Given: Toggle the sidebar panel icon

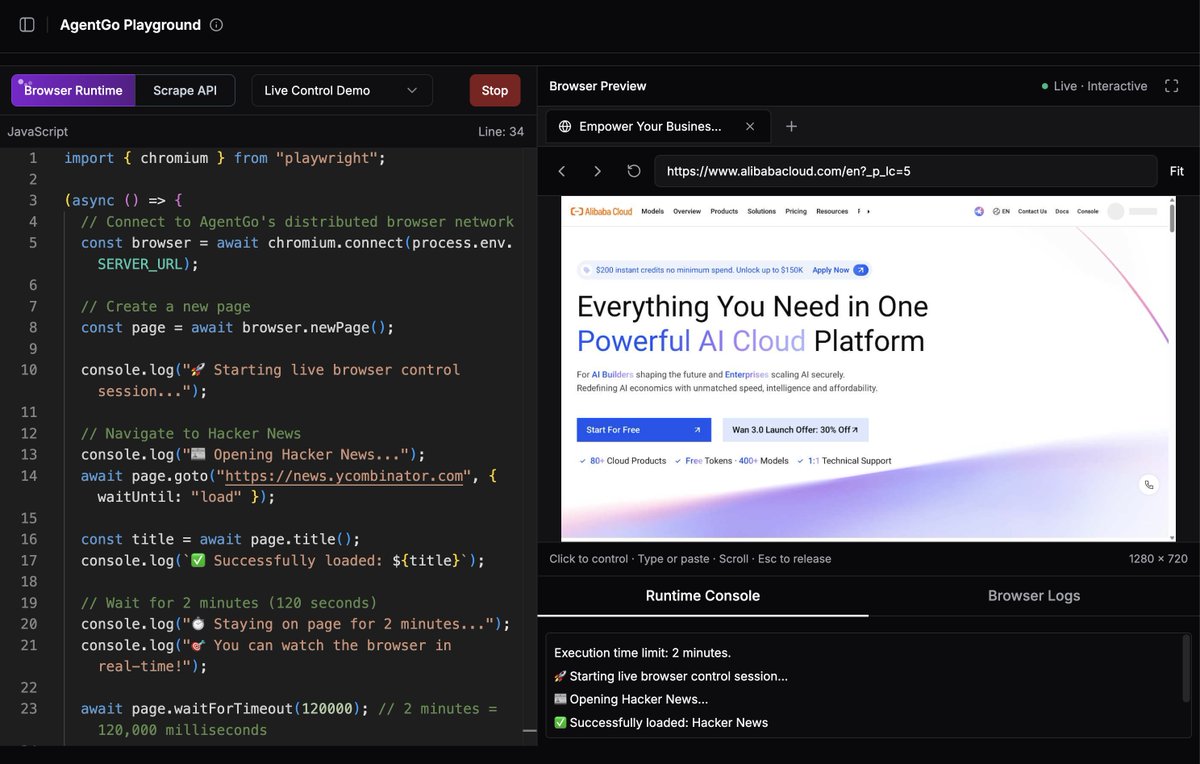Looking at the screenshot, I should (27, 25).
